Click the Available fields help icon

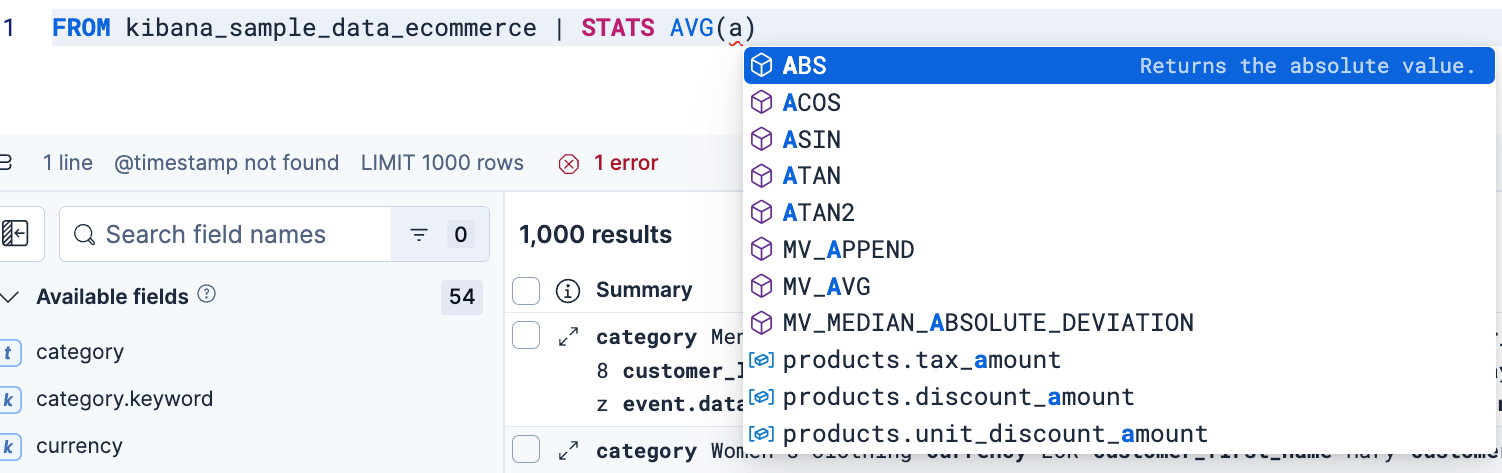click(x=207, y=295)
